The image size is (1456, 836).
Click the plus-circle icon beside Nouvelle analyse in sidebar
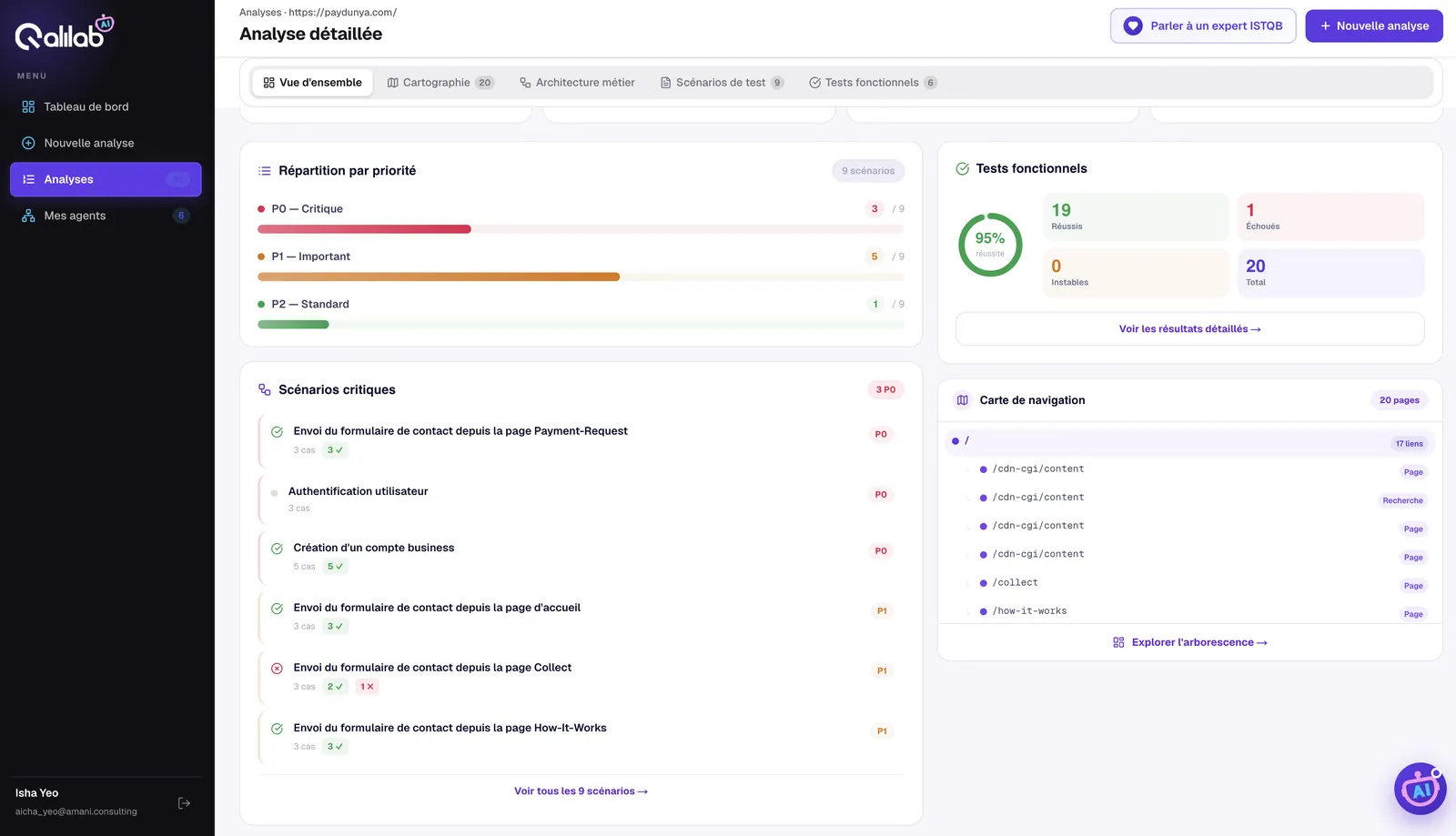pyautogui.click(x=28, y=143)
